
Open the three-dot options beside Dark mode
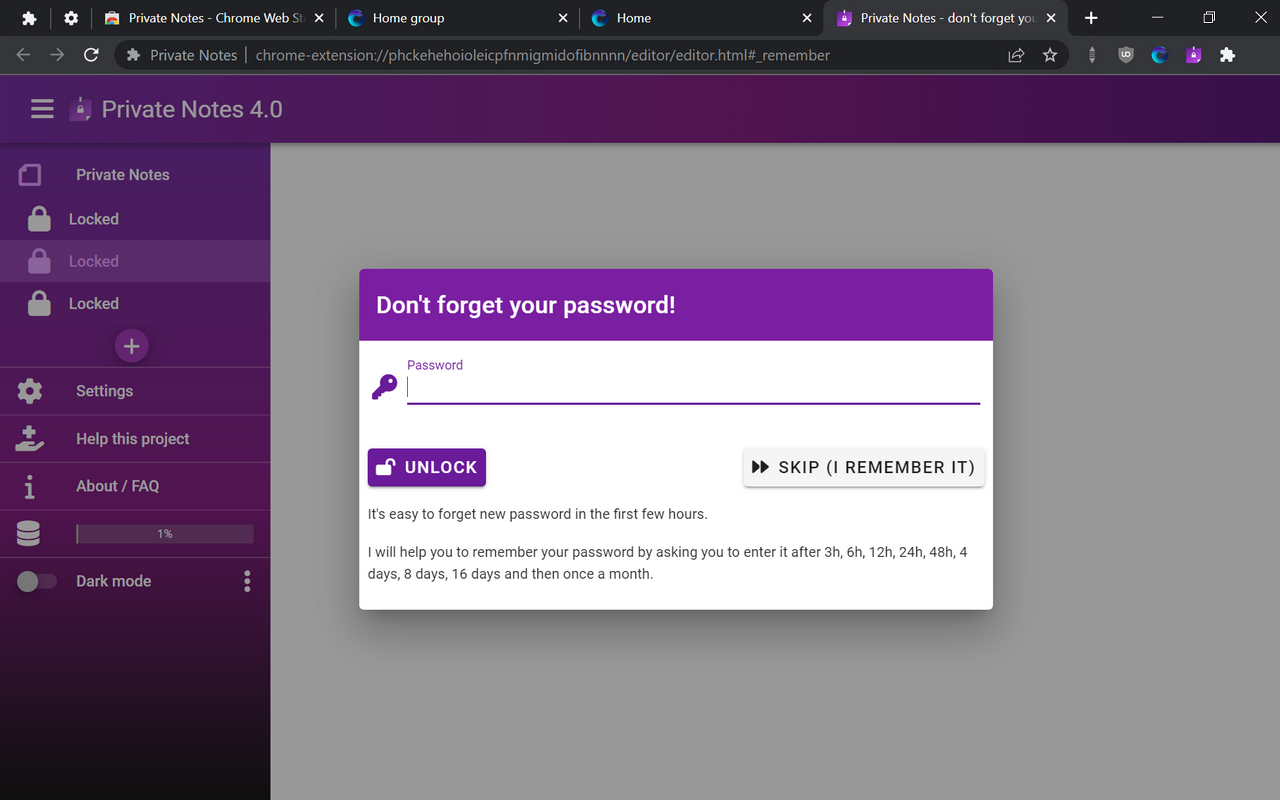tap(247, 581)
